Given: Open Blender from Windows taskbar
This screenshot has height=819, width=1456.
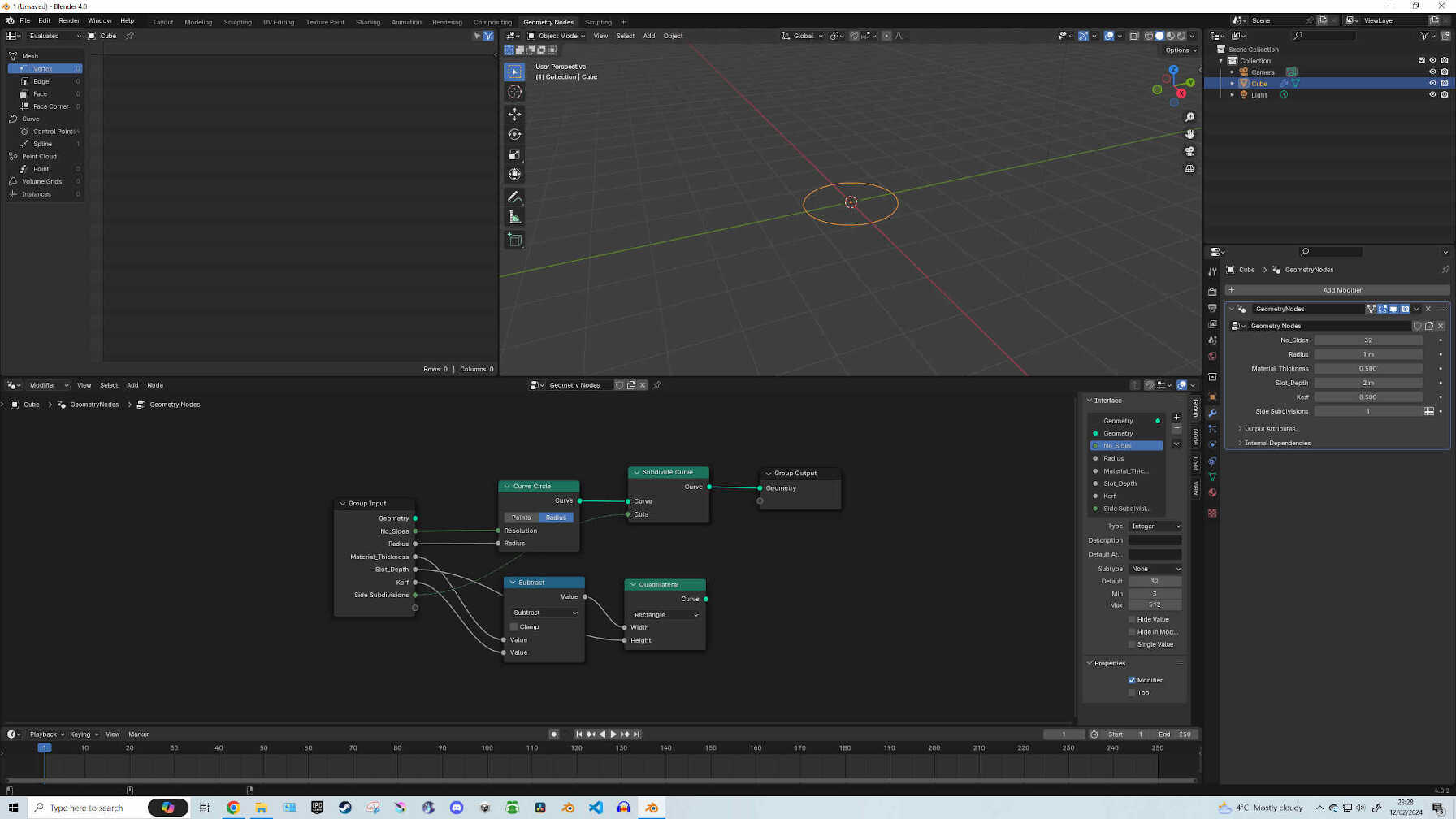Looking at the screenshot, I should tap(652, 808).
